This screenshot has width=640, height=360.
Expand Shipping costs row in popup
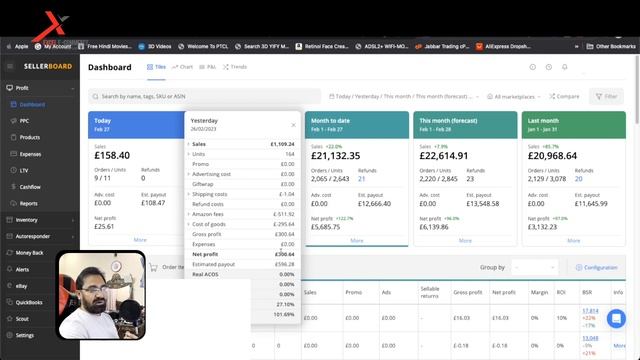(x=189, y=194)
